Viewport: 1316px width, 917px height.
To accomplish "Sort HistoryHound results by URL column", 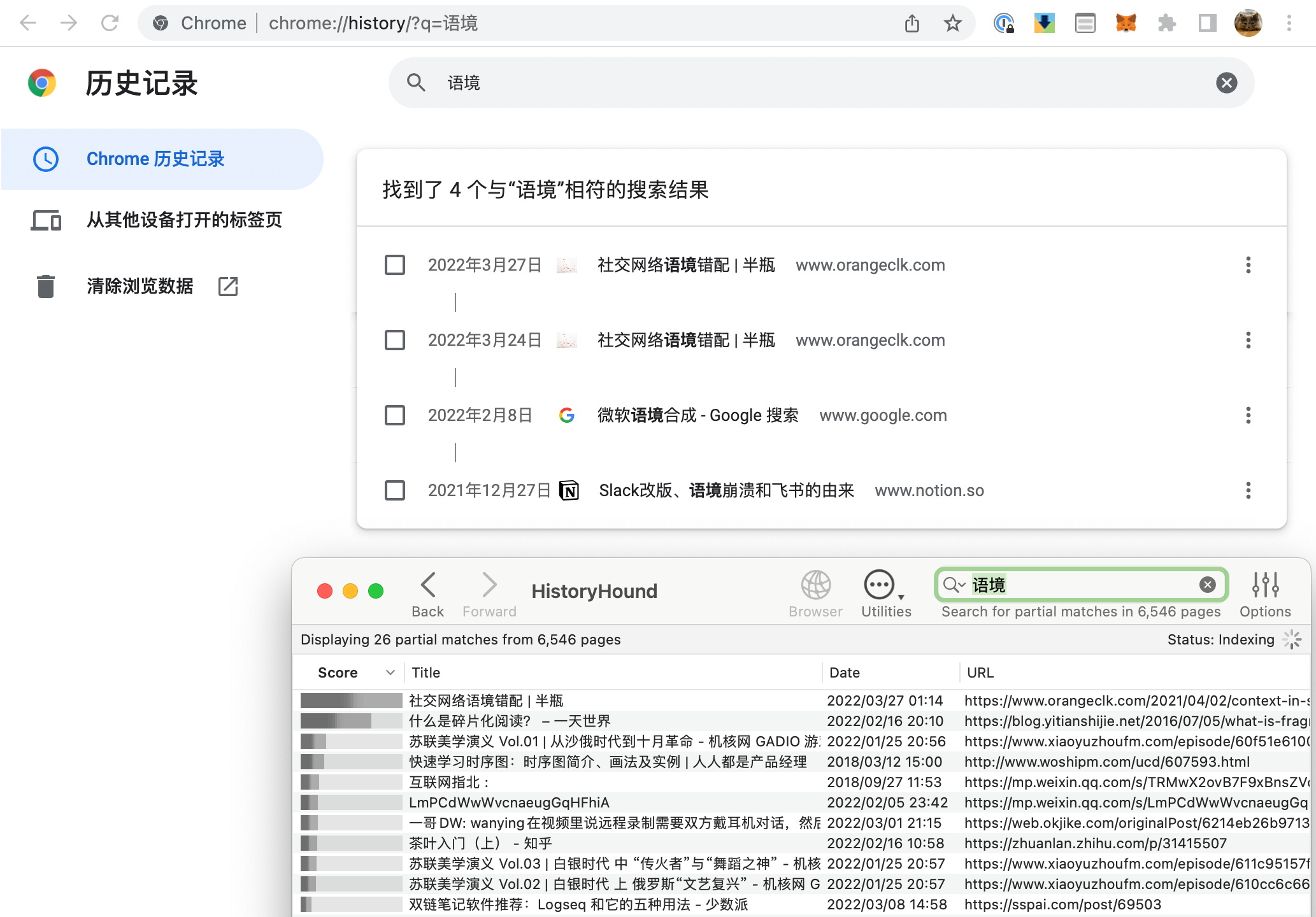I will 1135,672.
